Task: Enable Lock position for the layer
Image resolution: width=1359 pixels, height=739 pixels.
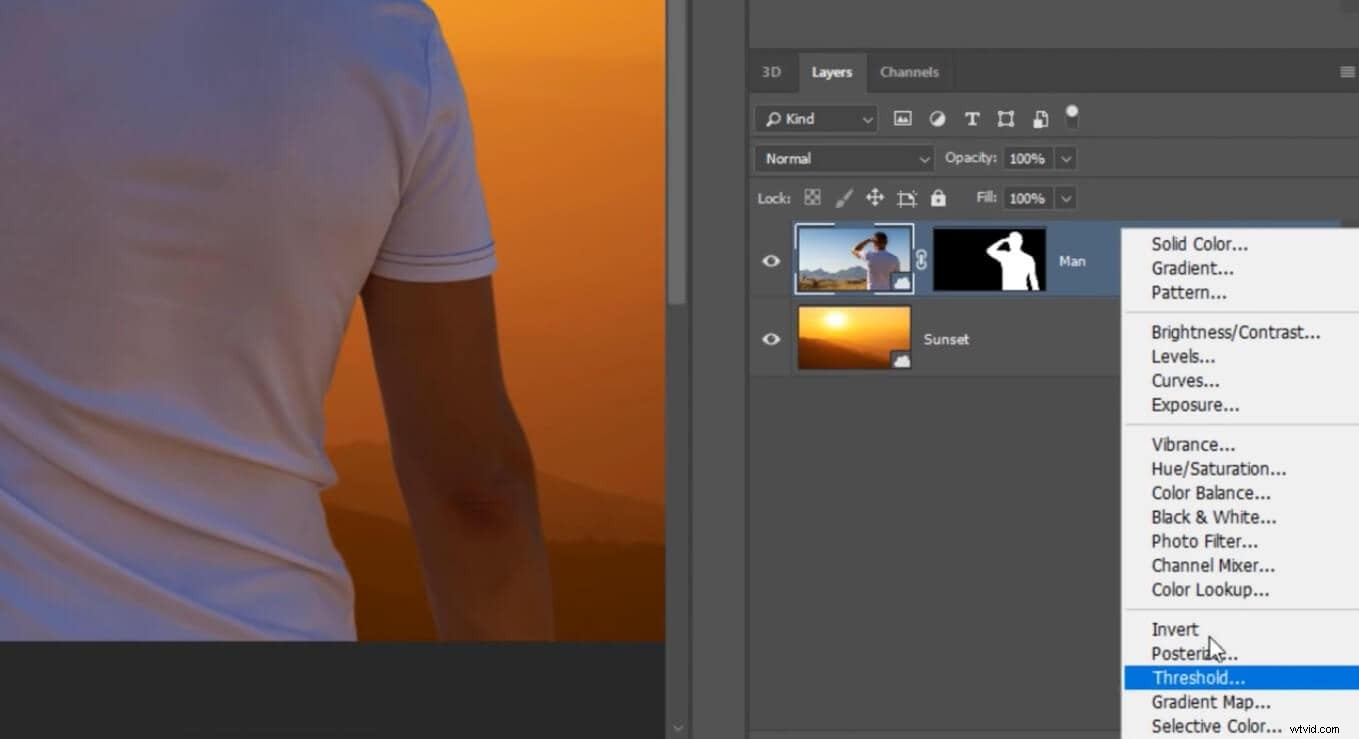Action: pyautogui.click(x=874, y=197)
